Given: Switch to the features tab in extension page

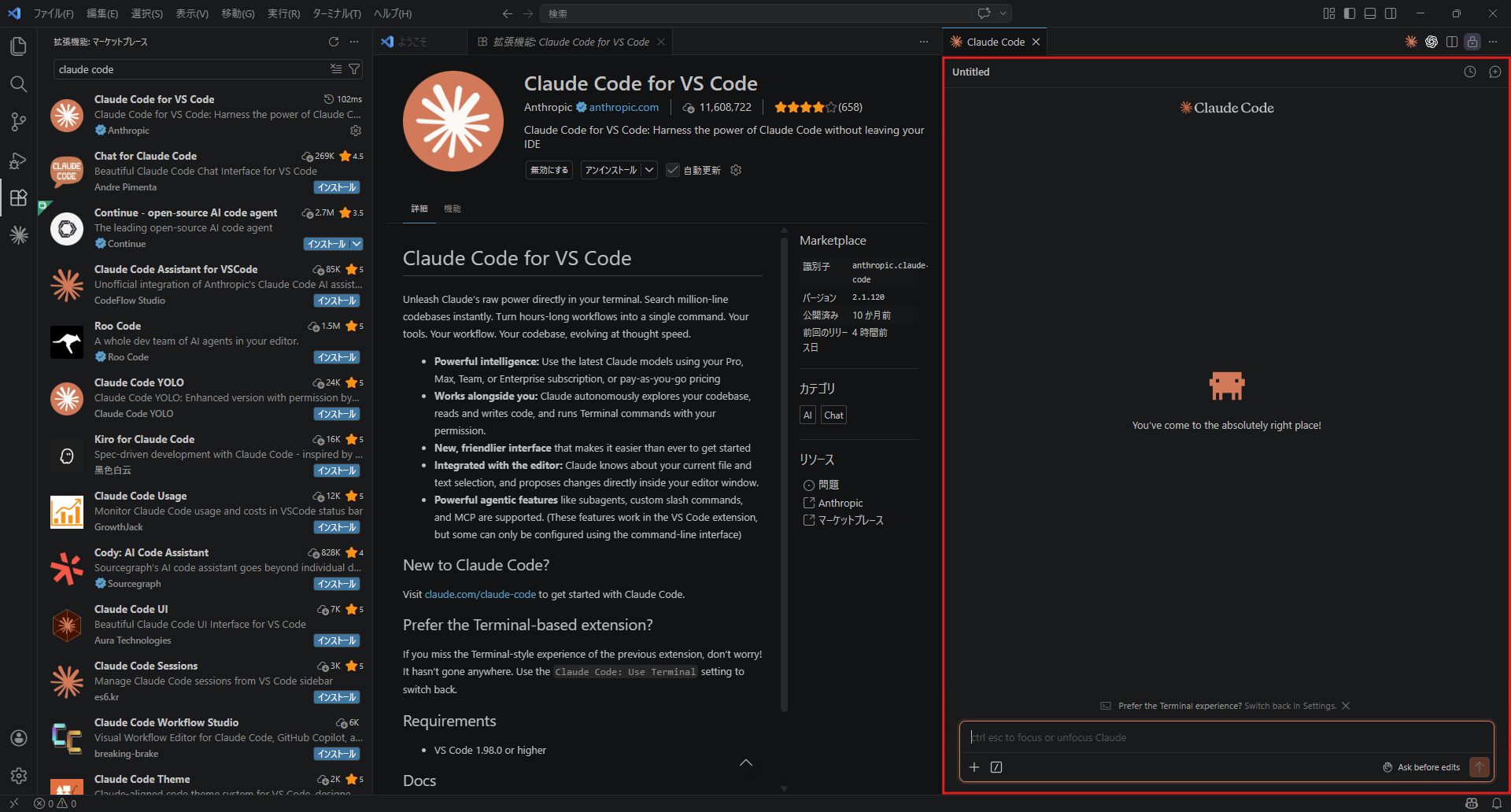Looking at the screenshot, I should tap(453, 209).
